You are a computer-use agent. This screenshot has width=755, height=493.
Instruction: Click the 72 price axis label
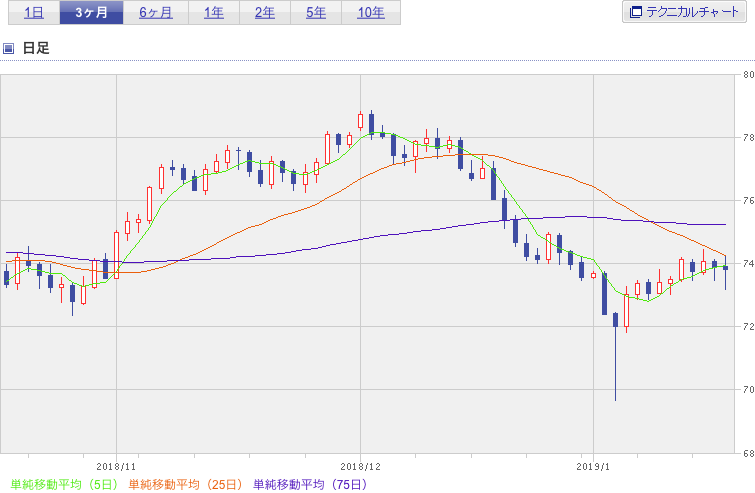(x=749, y=326)
